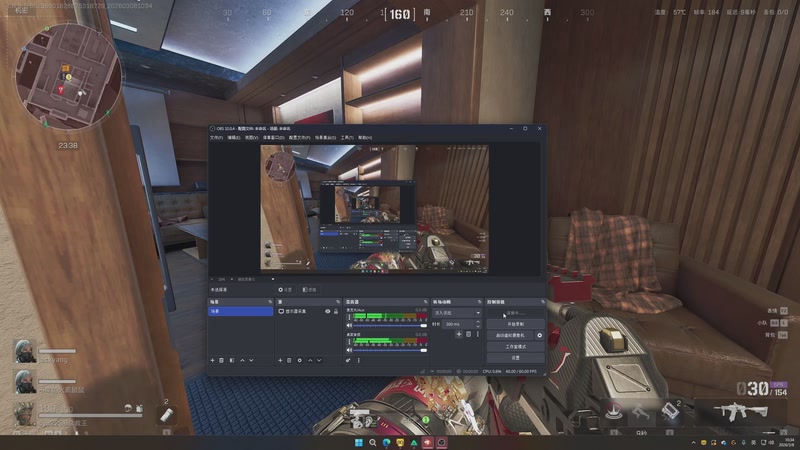Image resolution: width=800 pixels, height=450 pixels.
Task: Open the 文件(F) menu
Action: [216, 138]
